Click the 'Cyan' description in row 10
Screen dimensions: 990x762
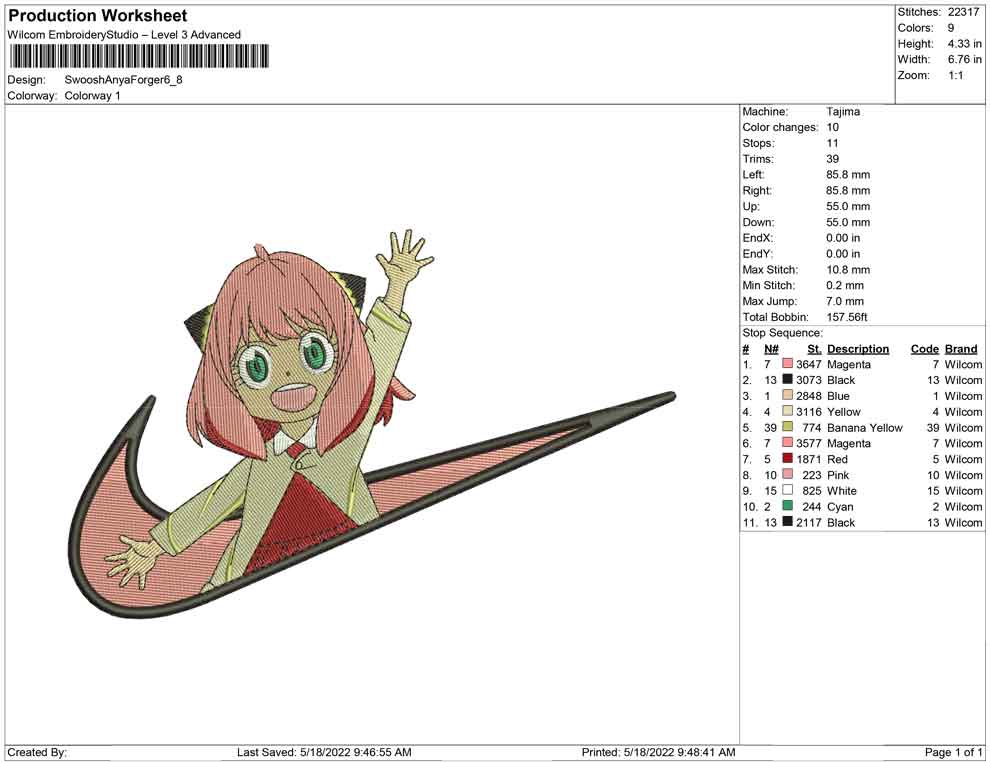pyautogui.click(x=840, y=506)
